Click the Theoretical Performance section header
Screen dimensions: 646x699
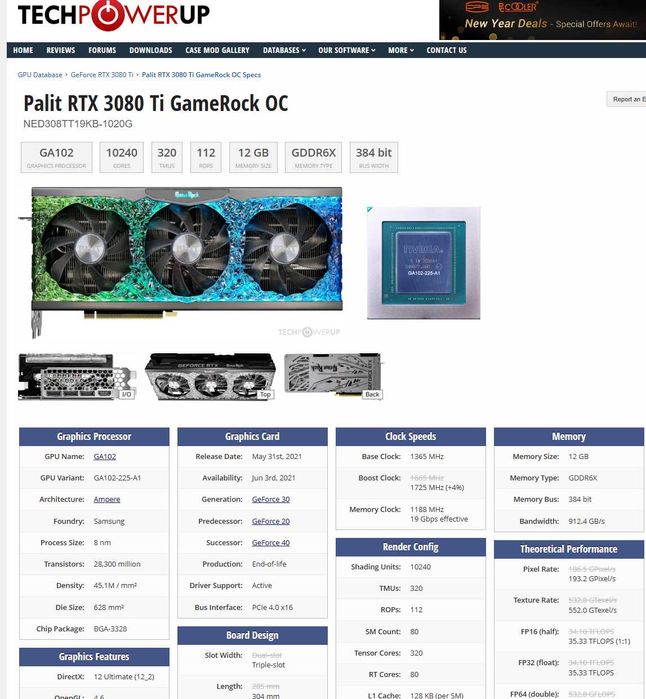click(569, 549)
